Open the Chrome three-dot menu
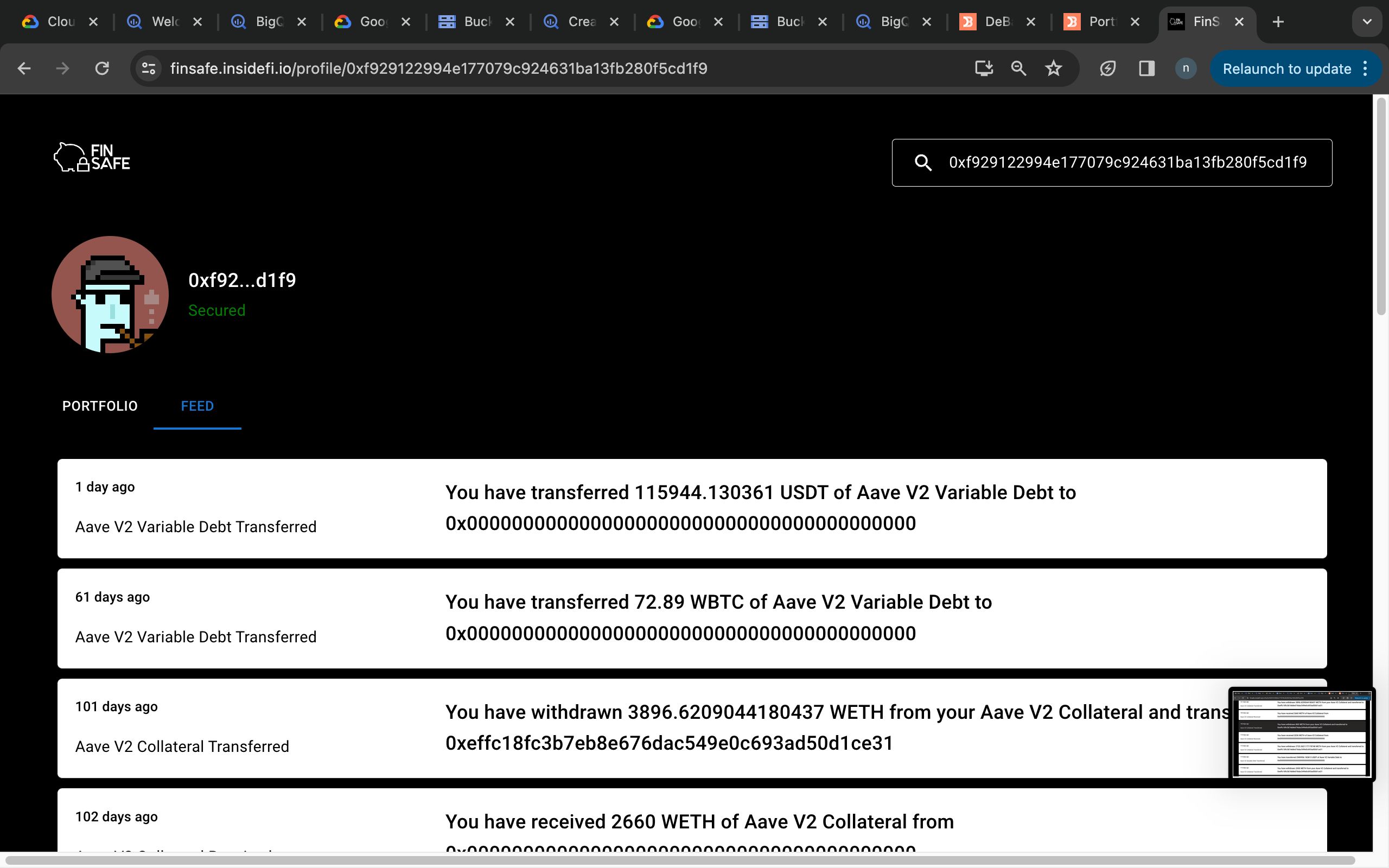Viewport: 1389px width, 868px height. (1366, 69)
